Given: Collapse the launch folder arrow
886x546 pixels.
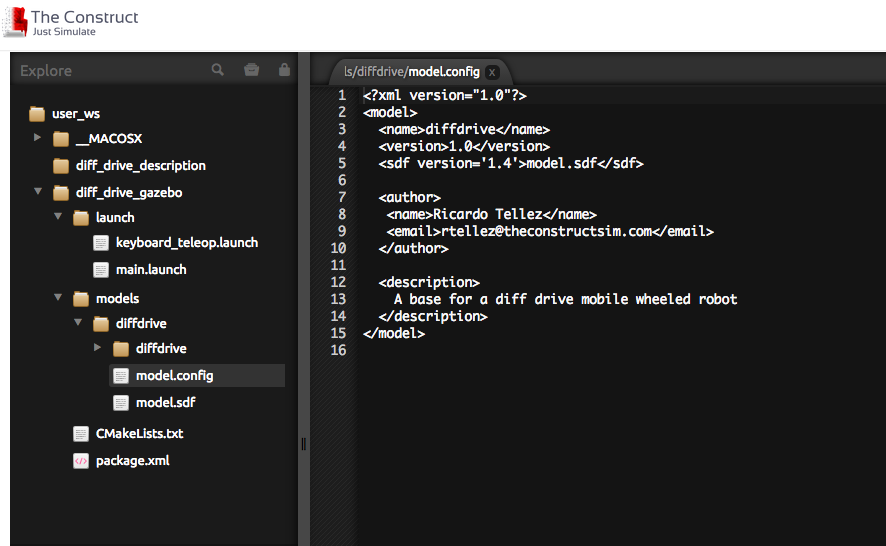Looking at the screenshot, I should [58, 216].
